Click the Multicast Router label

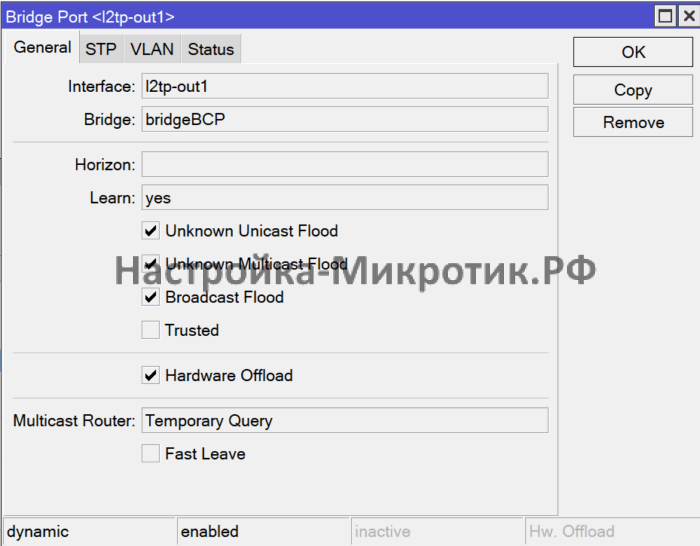coord(74,421)
